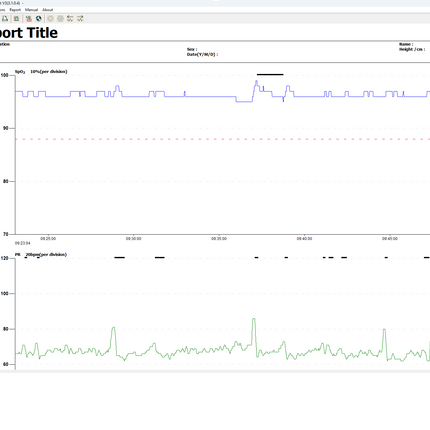Image resolution: width=430 pixels, height=430 pixels.
Task: Click the dark globe toolbar icon
Action: 39,19
